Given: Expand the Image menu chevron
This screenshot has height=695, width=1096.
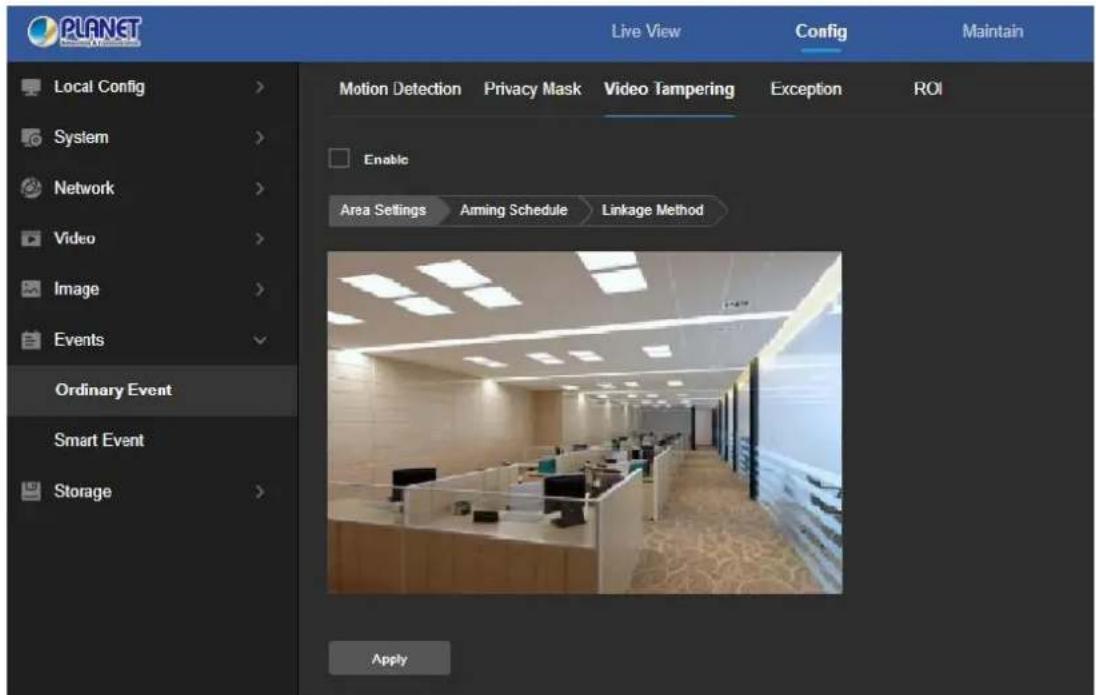Looking at the screenshot, I should pos(259,289).
